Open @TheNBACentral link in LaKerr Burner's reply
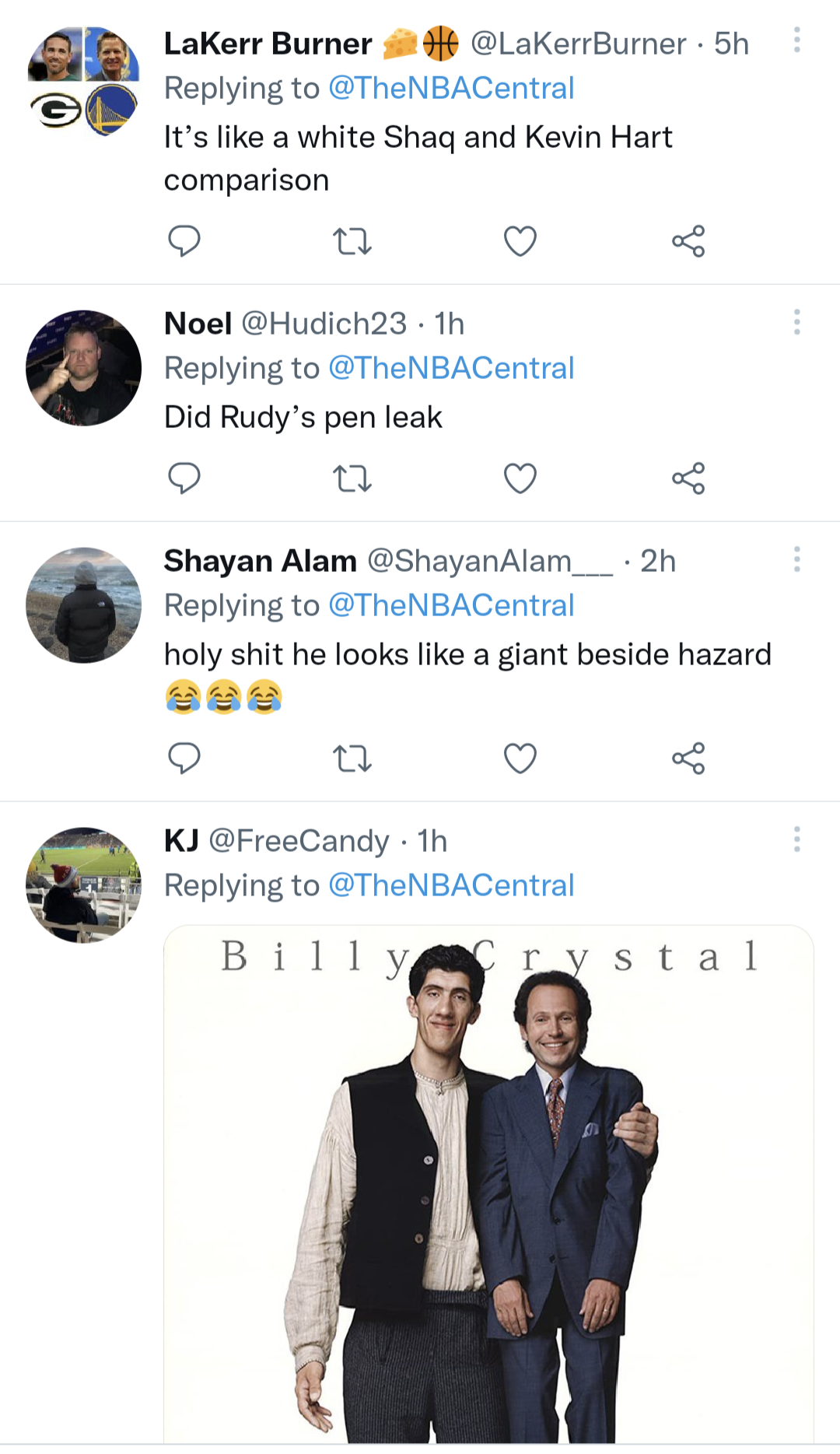Screen dimensions: 840x1454 [x=451, y=89]
